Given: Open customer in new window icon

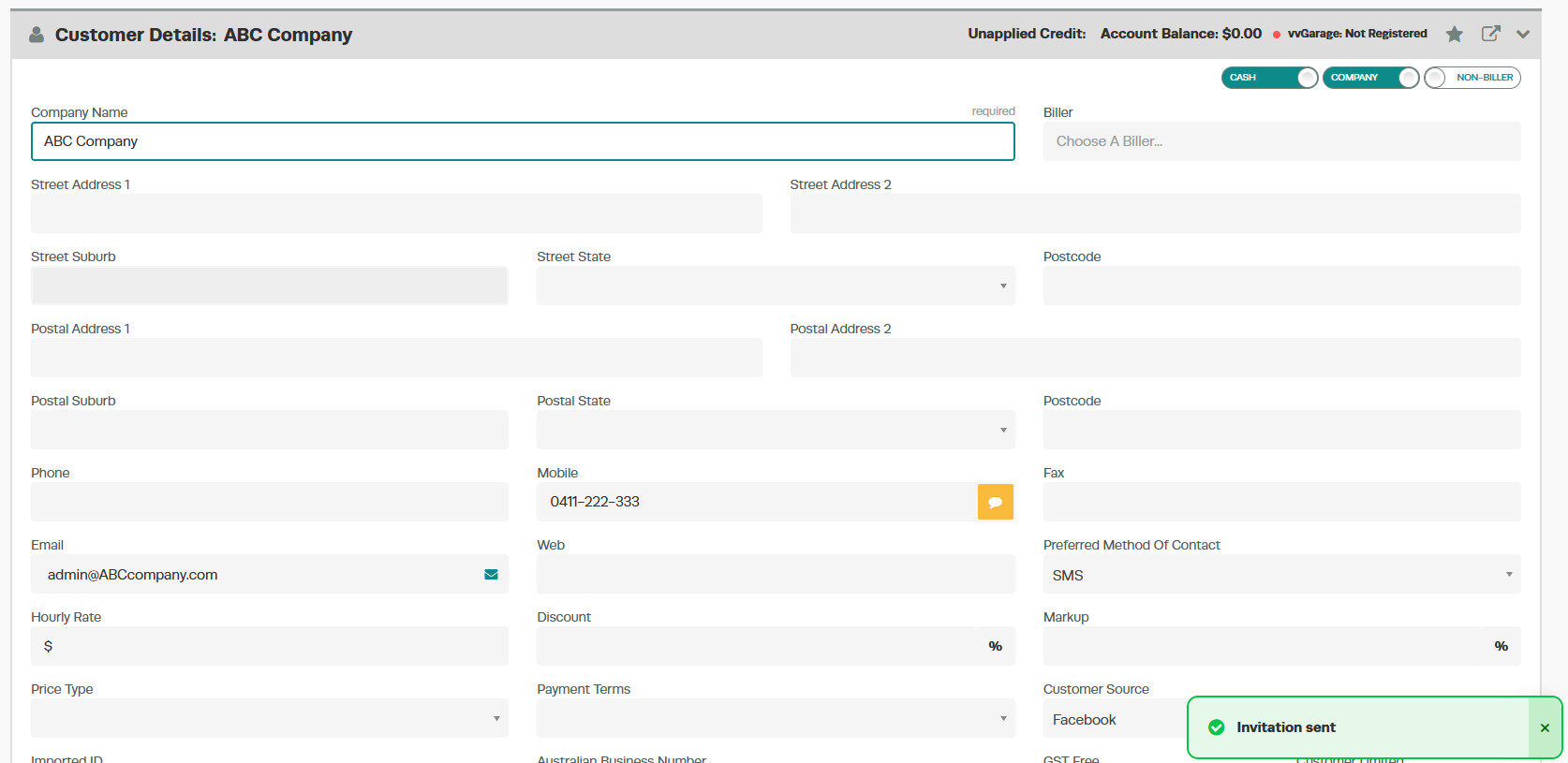Looking at the screenshot, I should pyautogui.click(x=1490, y=34).
